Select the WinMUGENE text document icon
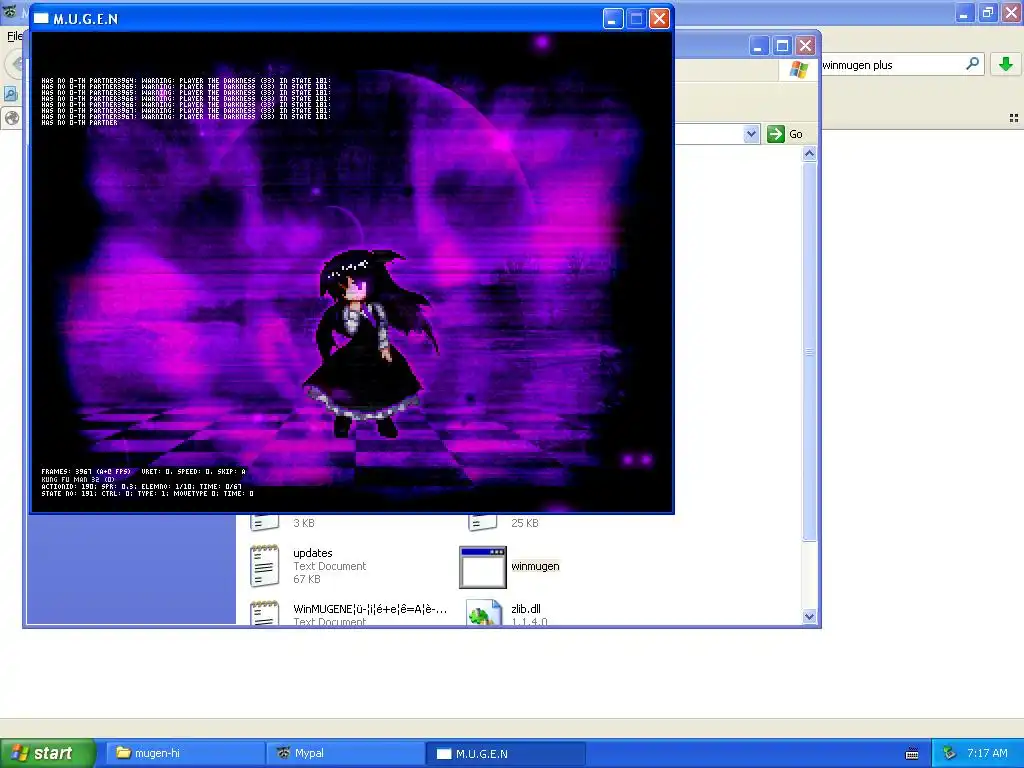The height and width of the screenshot is (768, 1024). click(264, 613)
